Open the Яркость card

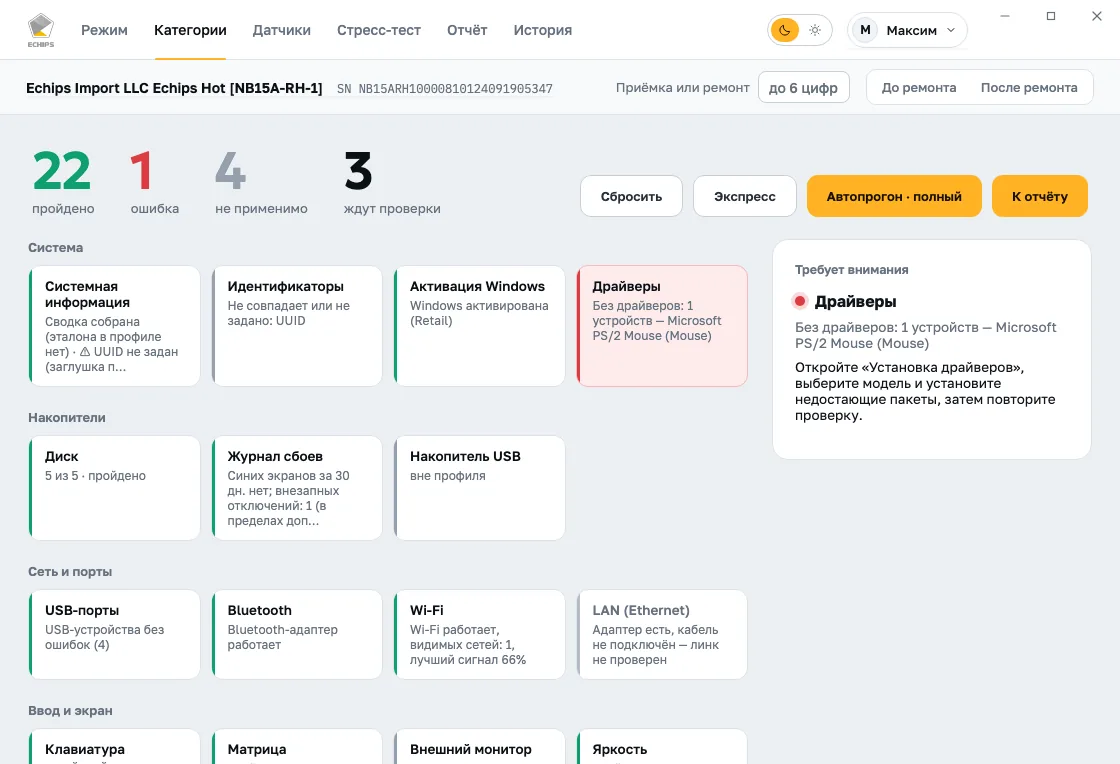(x=662, y=747)
